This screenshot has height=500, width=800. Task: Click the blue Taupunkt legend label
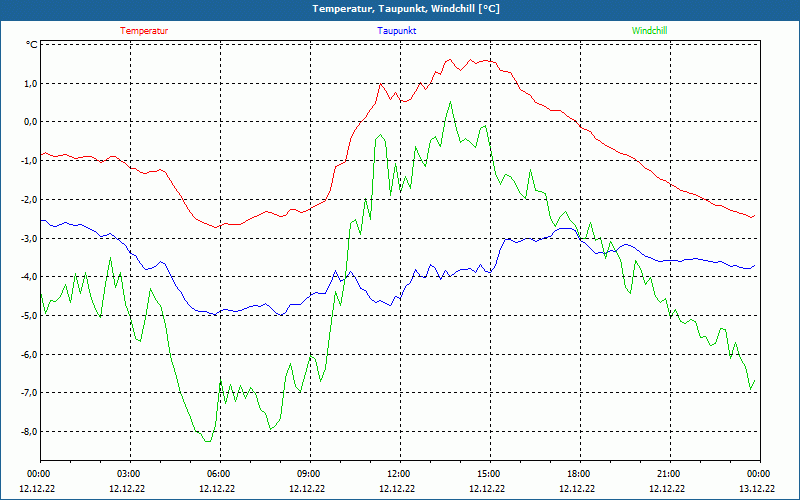pos(396,31)
